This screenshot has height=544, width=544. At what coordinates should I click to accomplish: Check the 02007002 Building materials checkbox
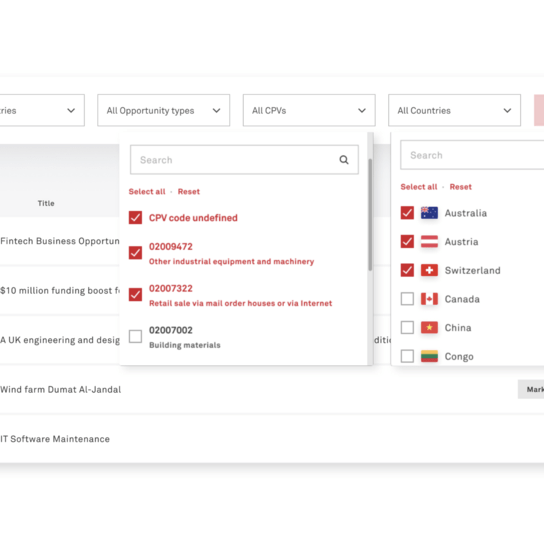[x=135, y=336]
